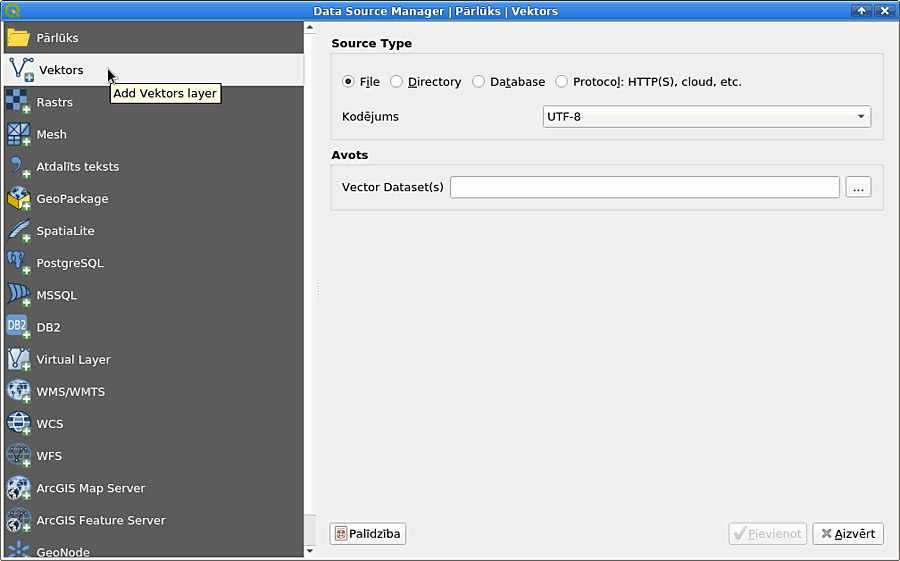The height and width of the screenshot is (561, 900).
Task: Click the Kodējums label
Action: (x=370, y=117)
